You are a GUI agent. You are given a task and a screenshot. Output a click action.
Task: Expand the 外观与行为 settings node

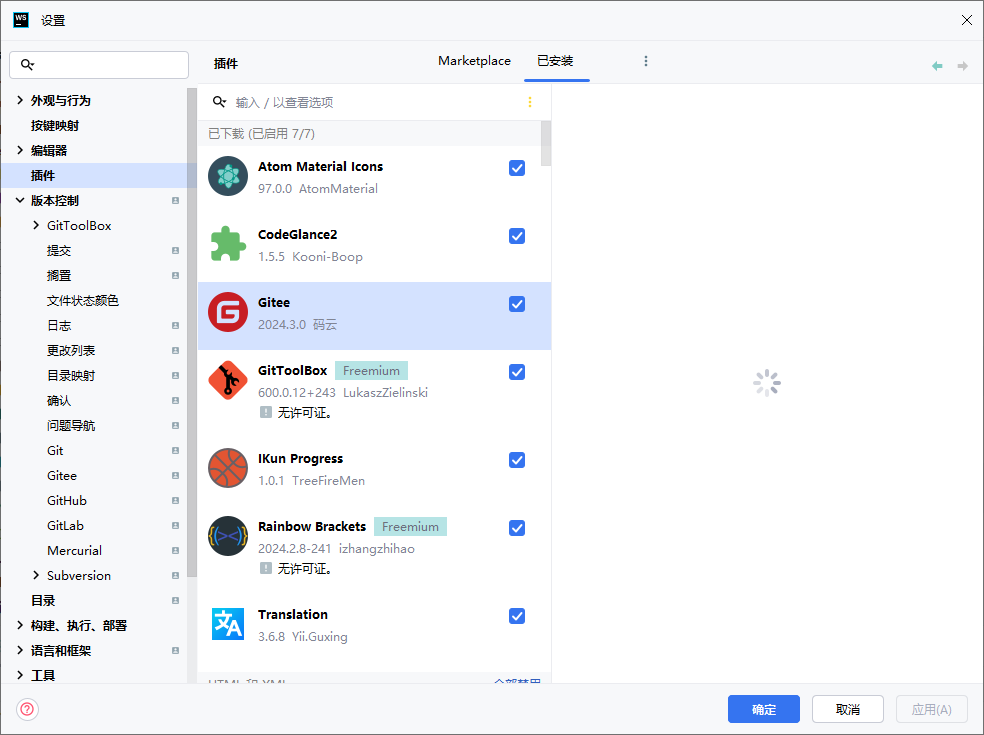coord(20,100)
